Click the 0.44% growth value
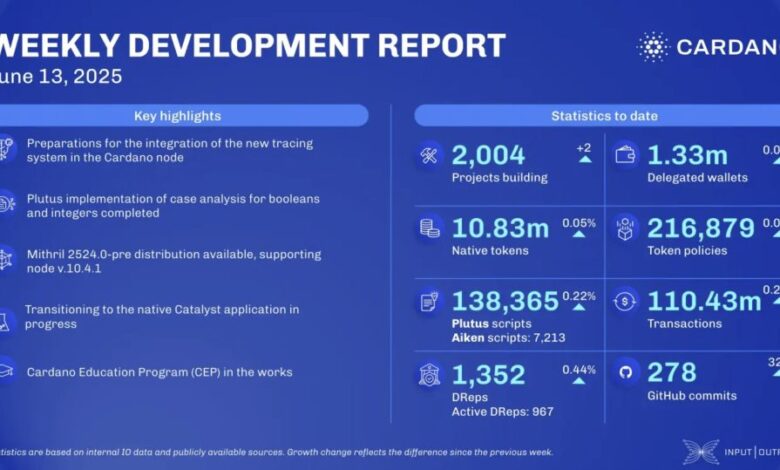Image resolution: width=780 pixels, height=470 pixels. coord(579,370)
